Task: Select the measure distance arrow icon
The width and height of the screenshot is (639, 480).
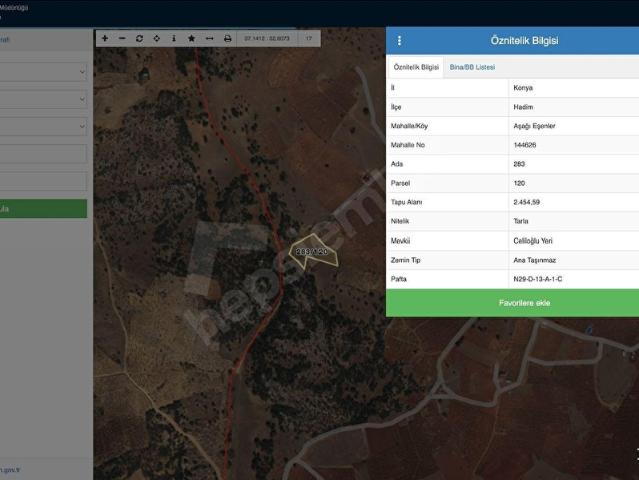Action: (x=209, y=38)
